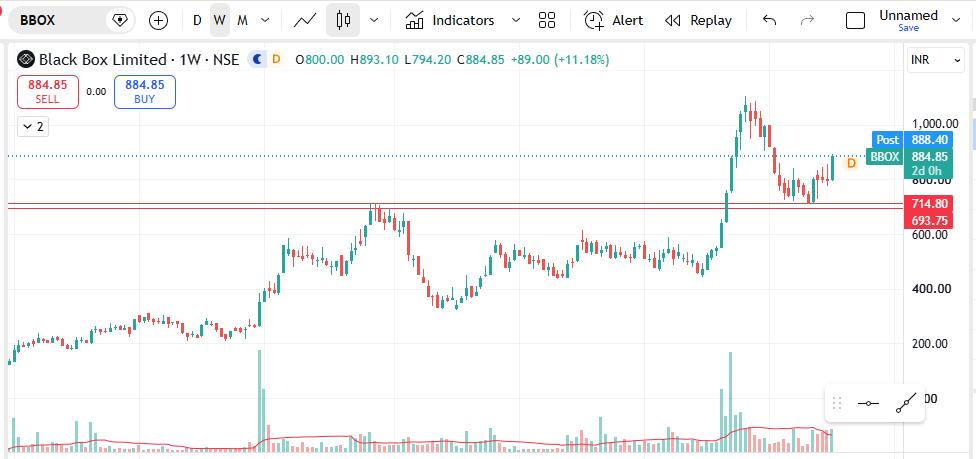Click the diamond icon in symbol search
This screenshot has width=976, height=459.
click(x=119, y=21)
